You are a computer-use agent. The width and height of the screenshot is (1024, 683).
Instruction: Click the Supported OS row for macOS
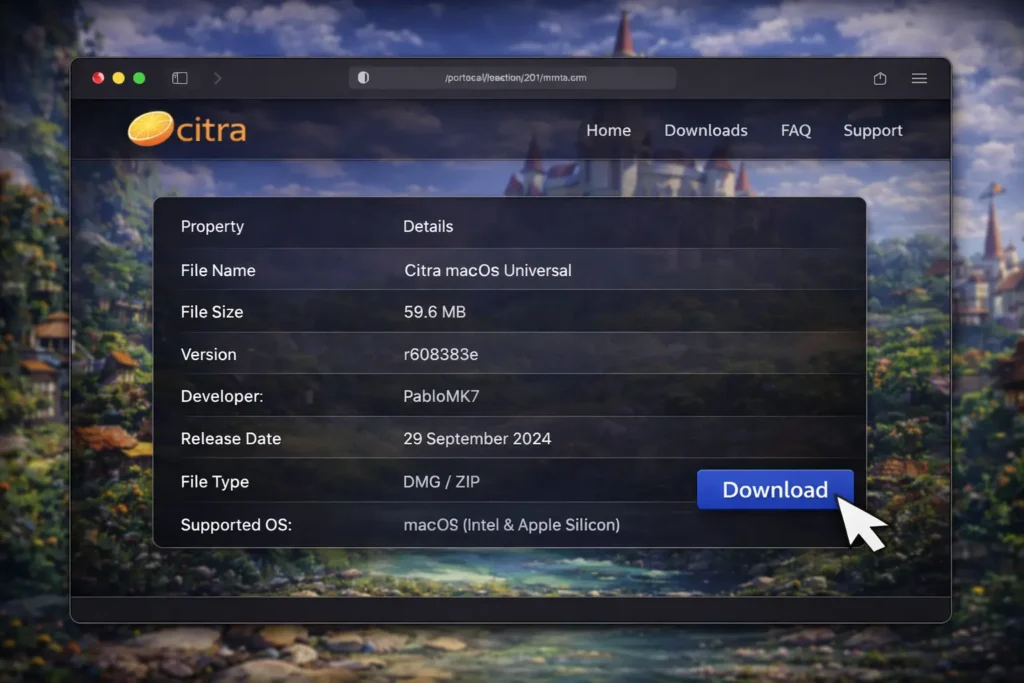512,524
